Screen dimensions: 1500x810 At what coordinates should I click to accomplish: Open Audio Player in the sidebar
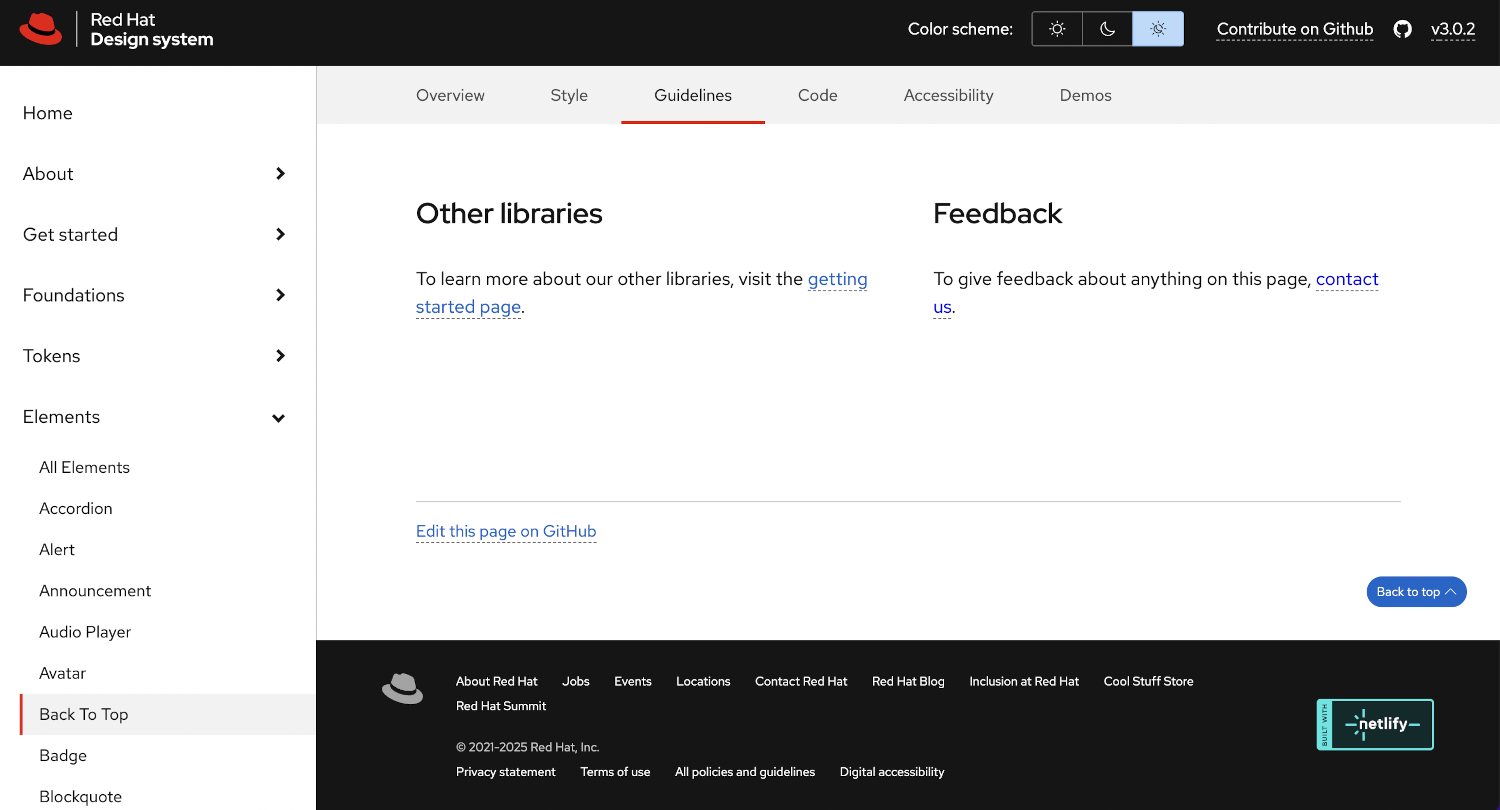pos(85,632)
